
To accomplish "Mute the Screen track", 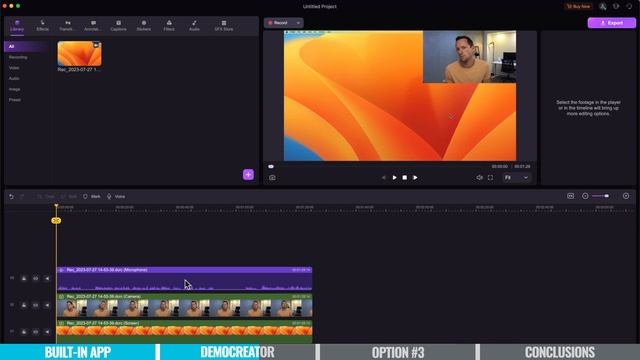I will [x=47, y=331].
